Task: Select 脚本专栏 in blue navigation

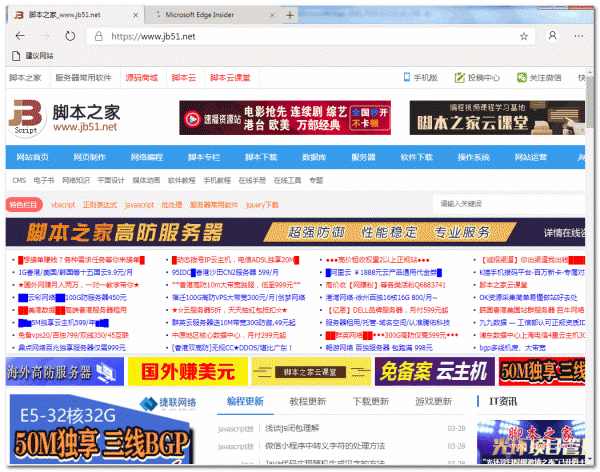Action: point(204,157)
